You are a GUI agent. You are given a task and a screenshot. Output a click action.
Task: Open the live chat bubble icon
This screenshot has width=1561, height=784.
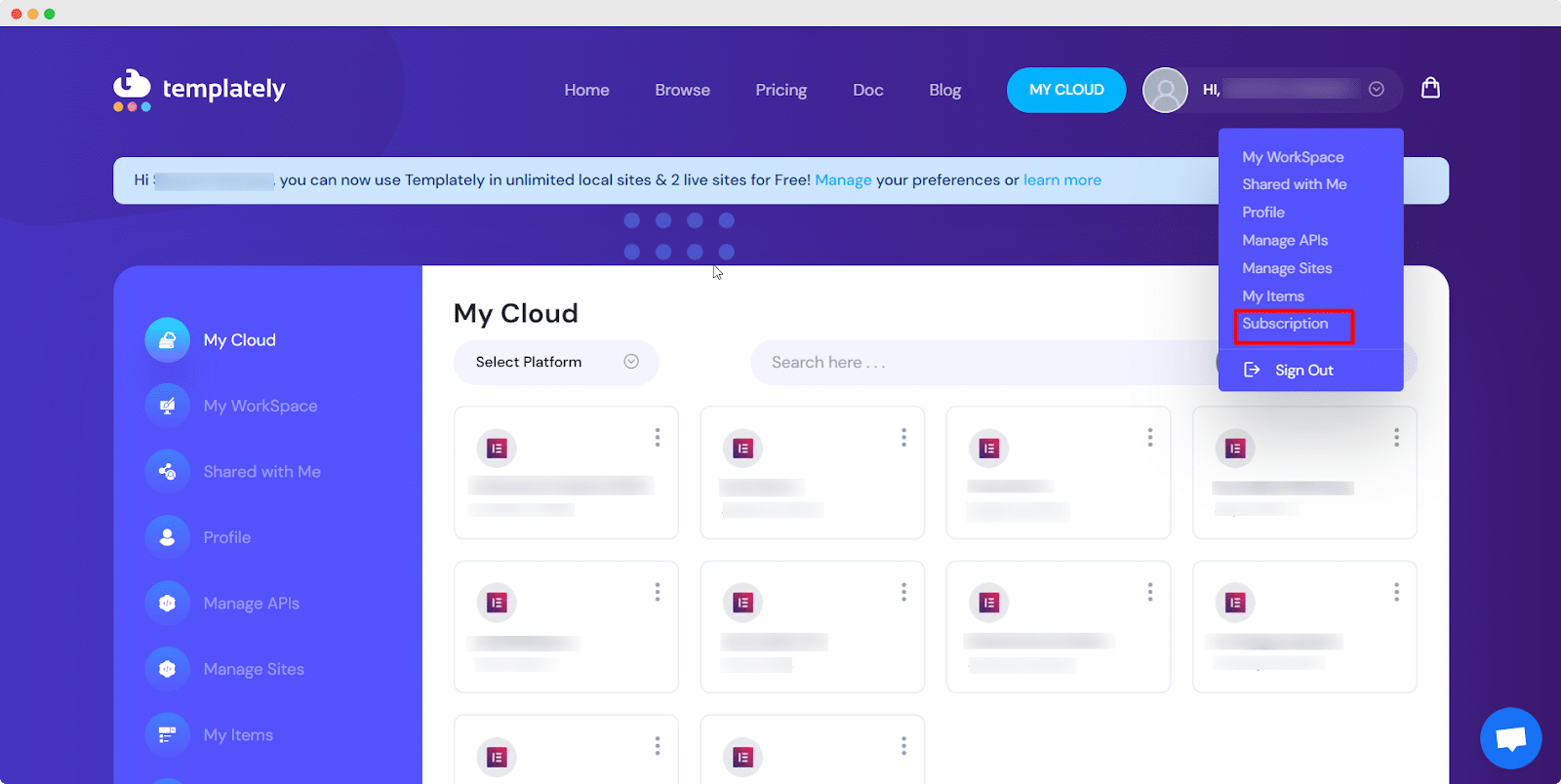[1510, 738]
